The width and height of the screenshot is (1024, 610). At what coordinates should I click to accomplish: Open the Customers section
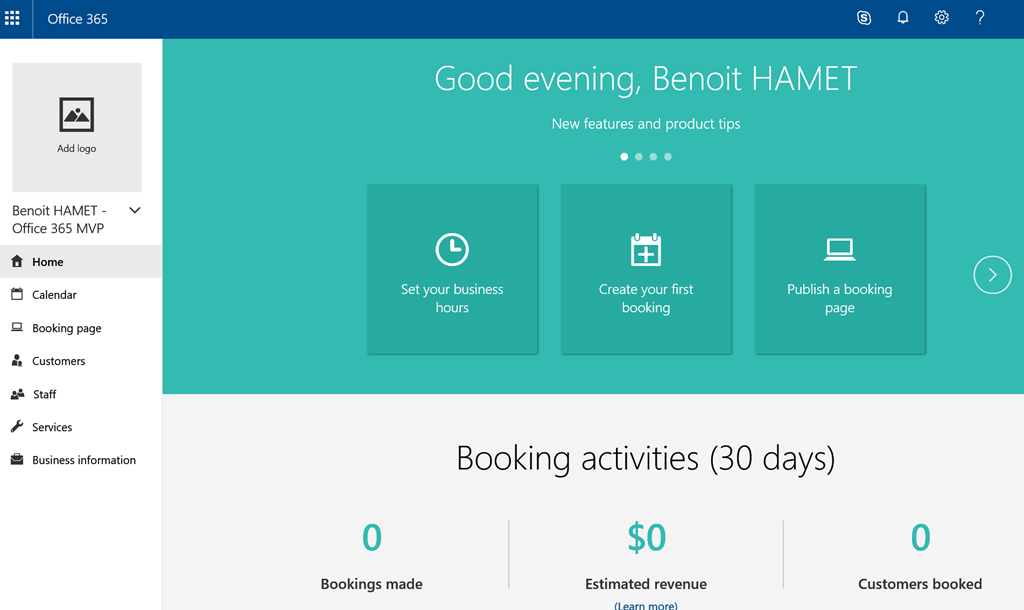point(58,361)
